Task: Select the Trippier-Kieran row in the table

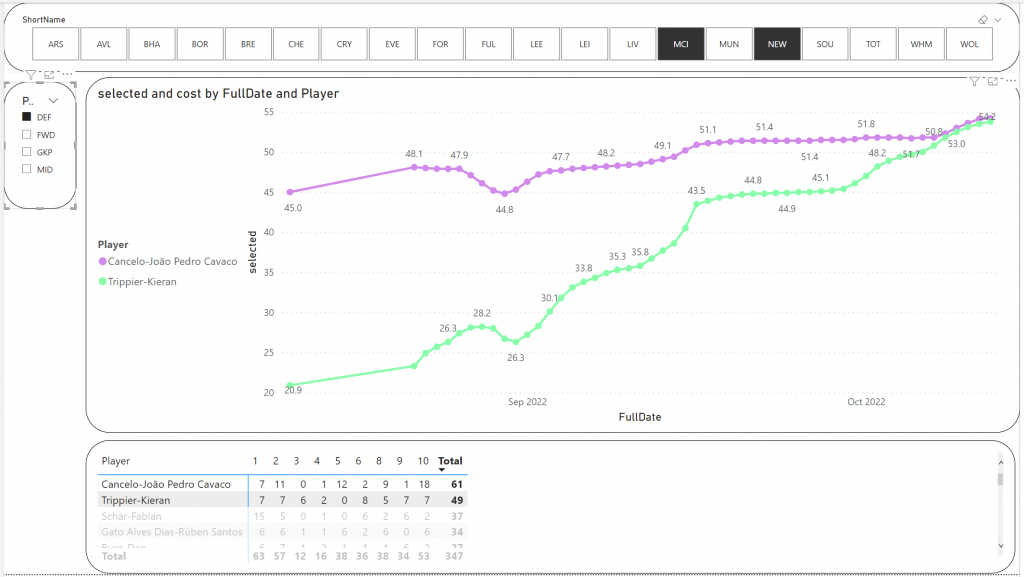Action: point(136,500)
